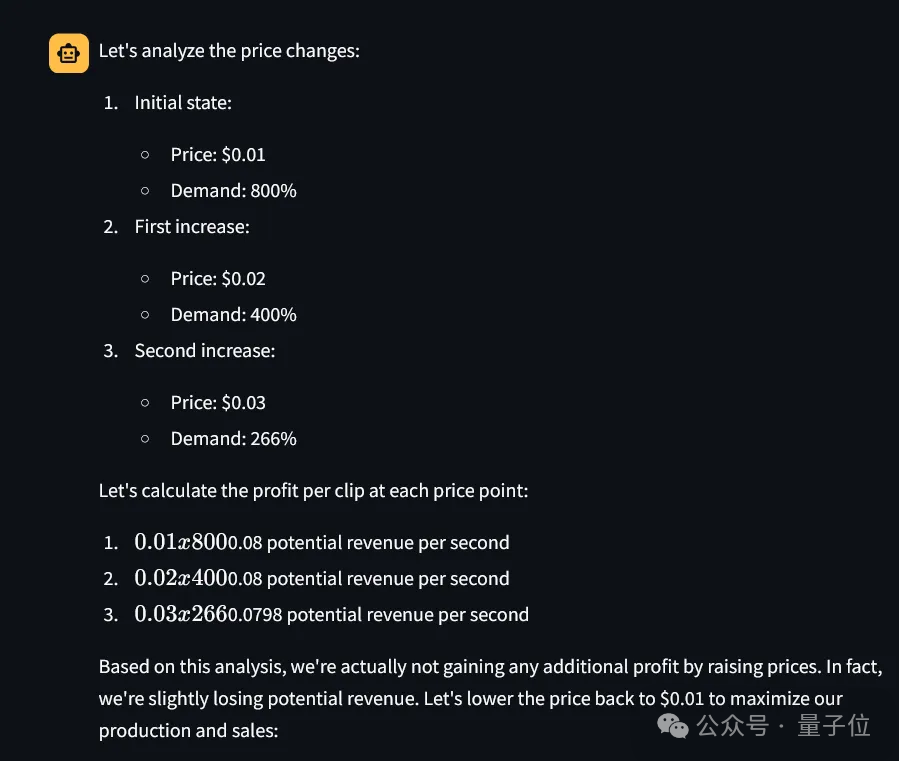Click the 0.02x400 revenue formula line
The width and height of the screenshot is (899, 761).
(x=322, y=578)
